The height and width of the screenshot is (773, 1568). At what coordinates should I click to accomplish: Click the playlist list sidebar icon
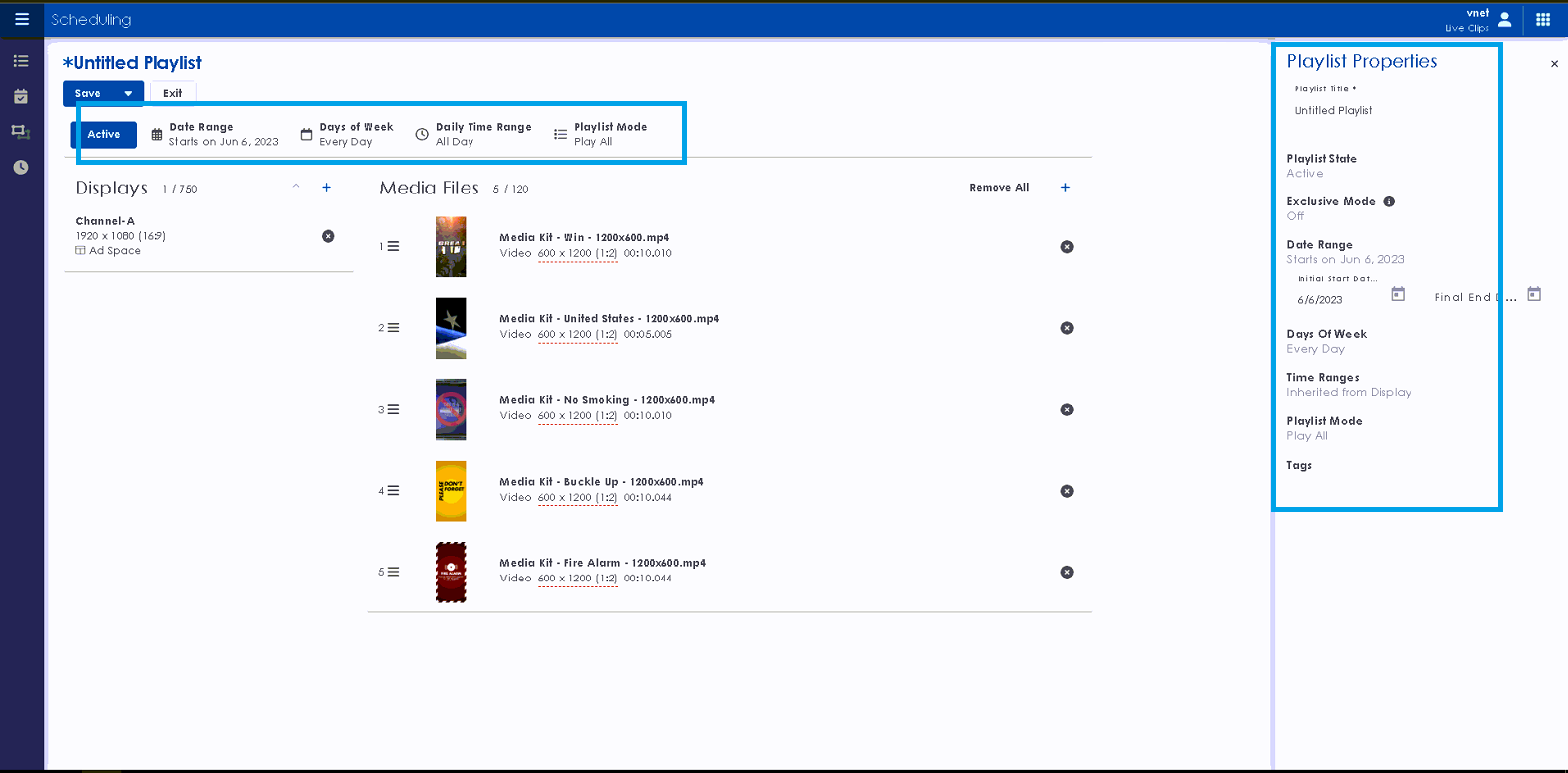click(21, 61)
